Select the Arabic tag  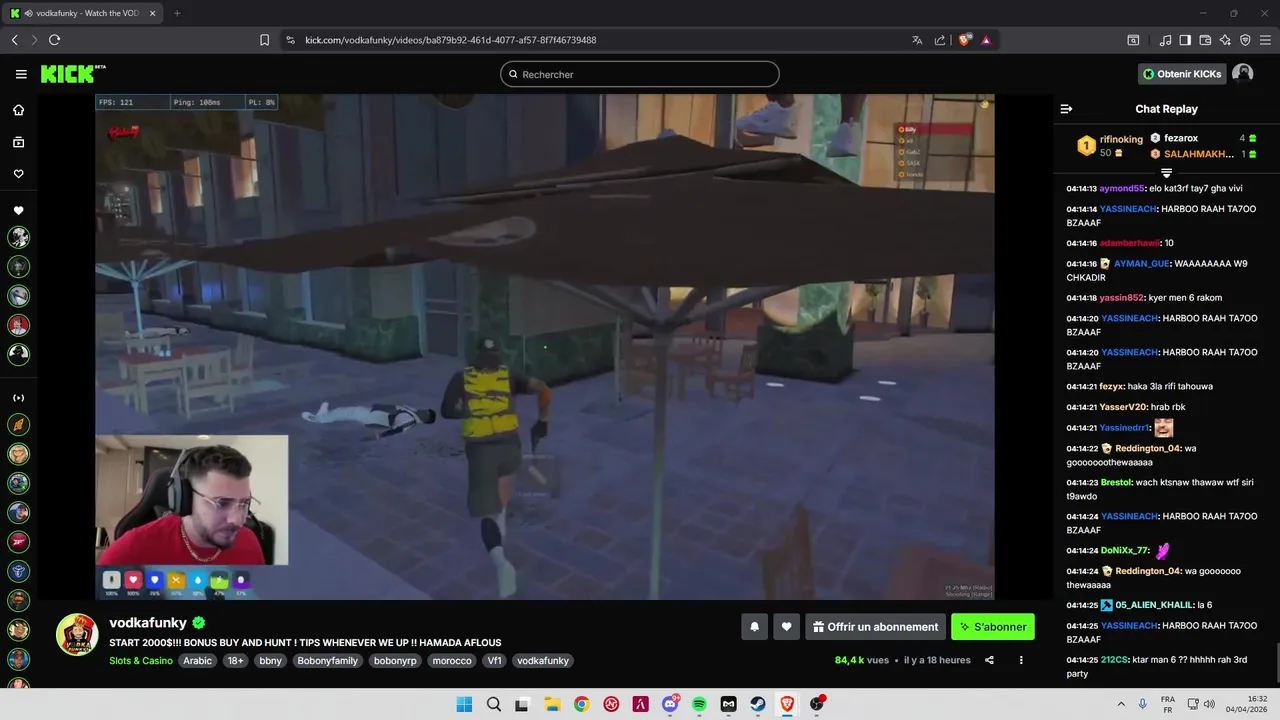[x=197, y=661]
